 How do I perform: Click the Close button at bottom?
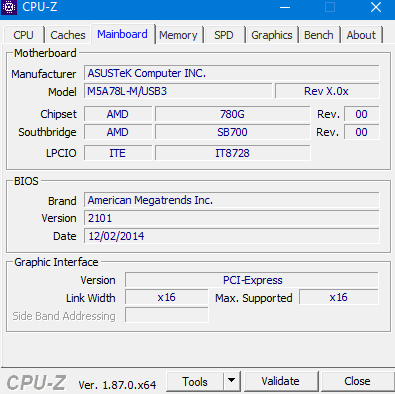pyautogui.click(x=357, y=381)
